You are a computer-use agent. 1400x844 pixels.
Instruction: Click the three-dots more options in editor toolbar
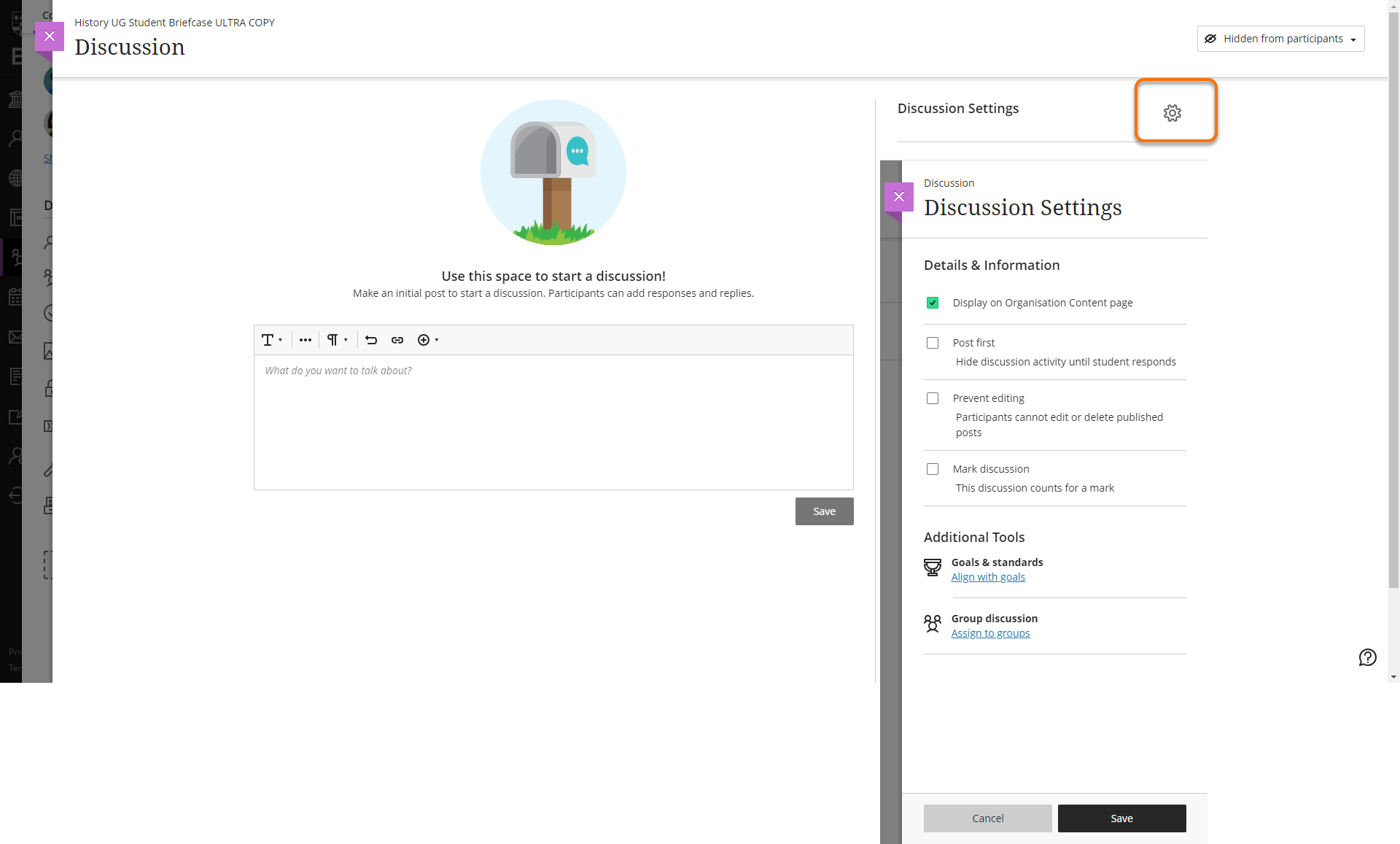click(x=306, y=340)
